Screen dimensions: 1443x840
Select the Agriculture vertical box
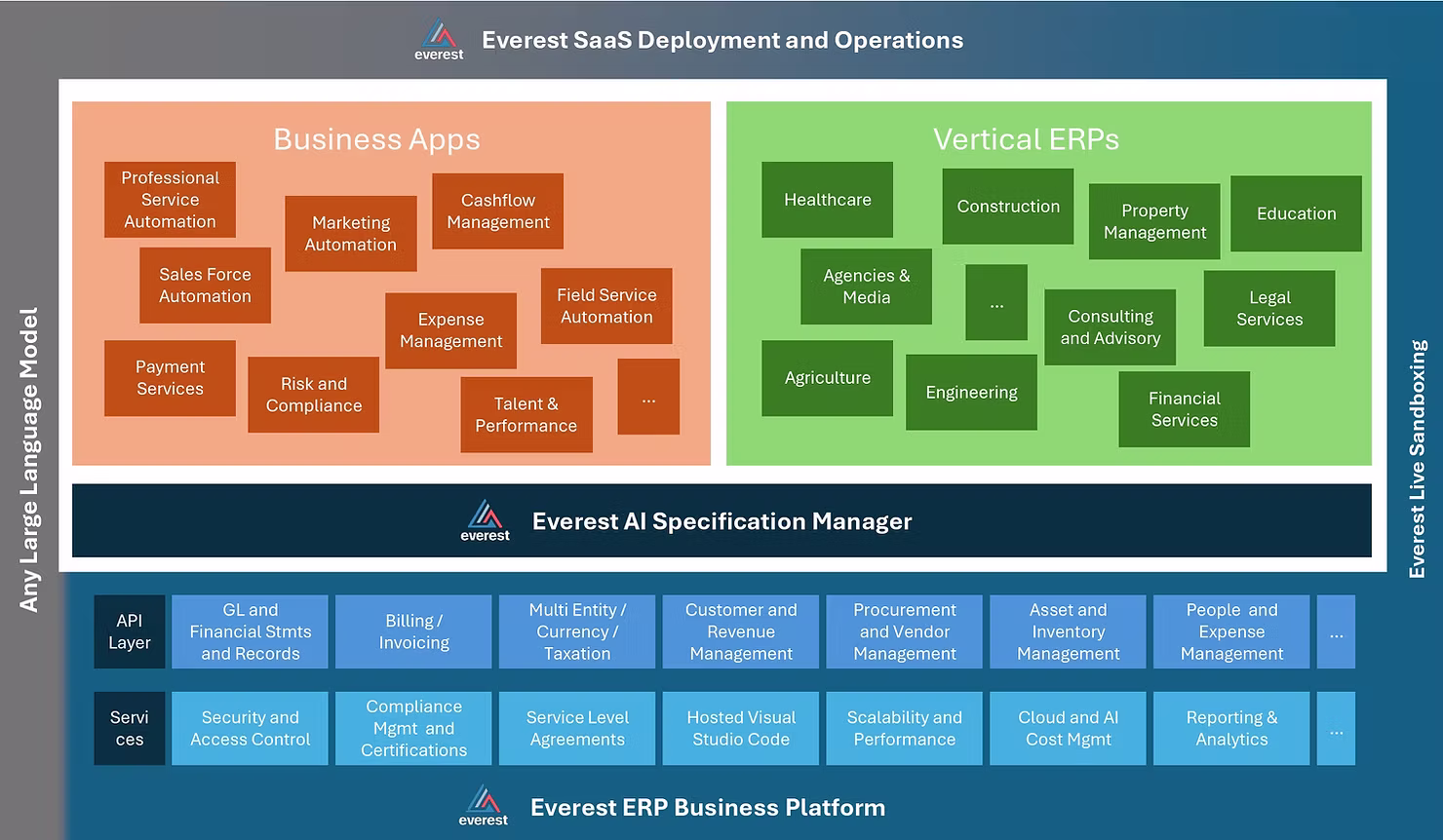(828, 378)
